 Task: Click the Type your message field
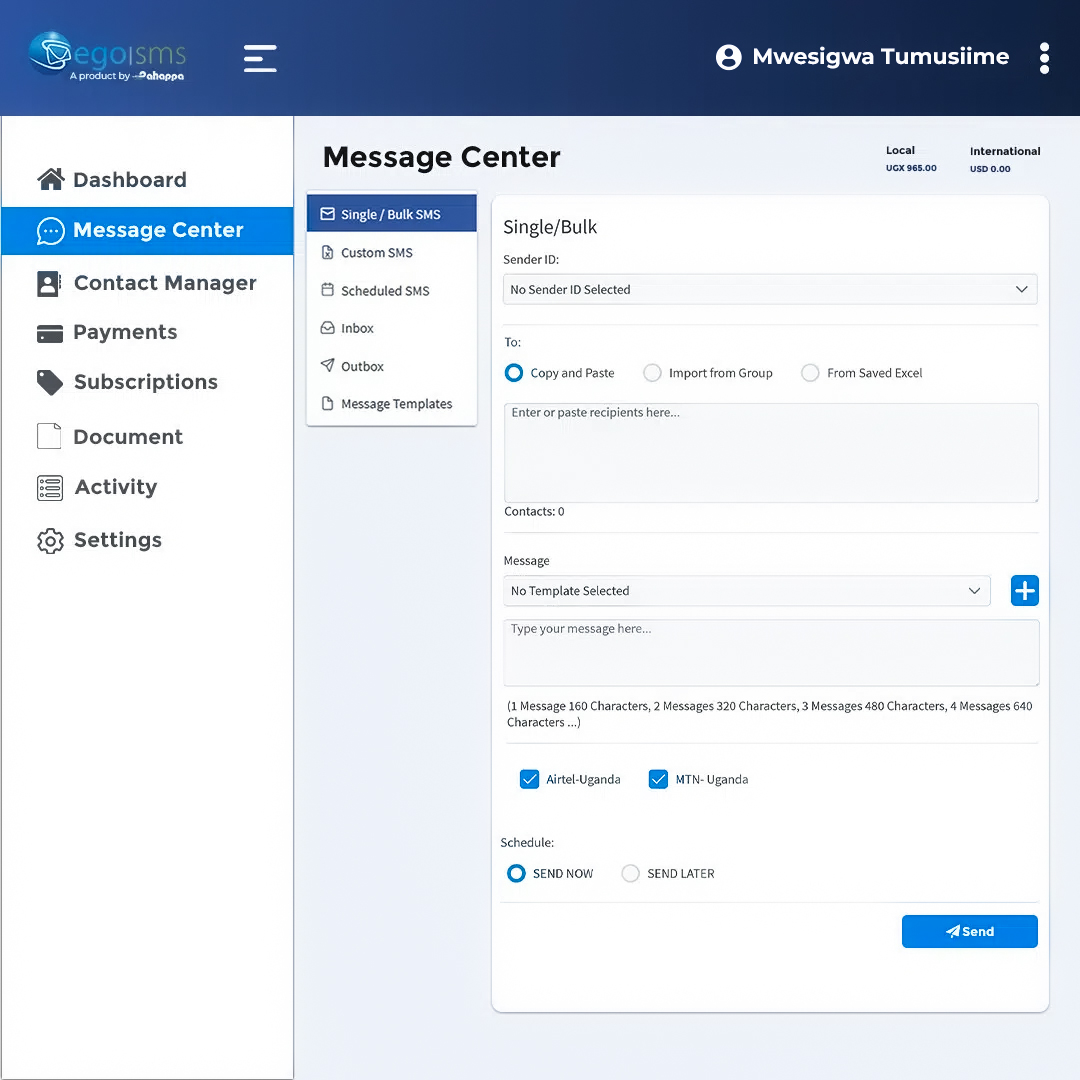click(x=770, y=652)
